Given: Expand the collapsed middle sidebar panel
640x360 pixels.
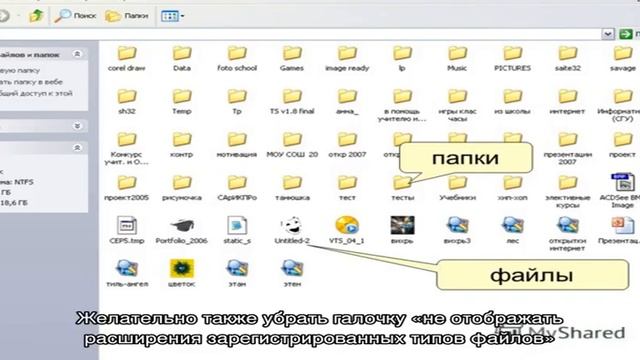Looking at the screenshot, I should coord(77,126).
